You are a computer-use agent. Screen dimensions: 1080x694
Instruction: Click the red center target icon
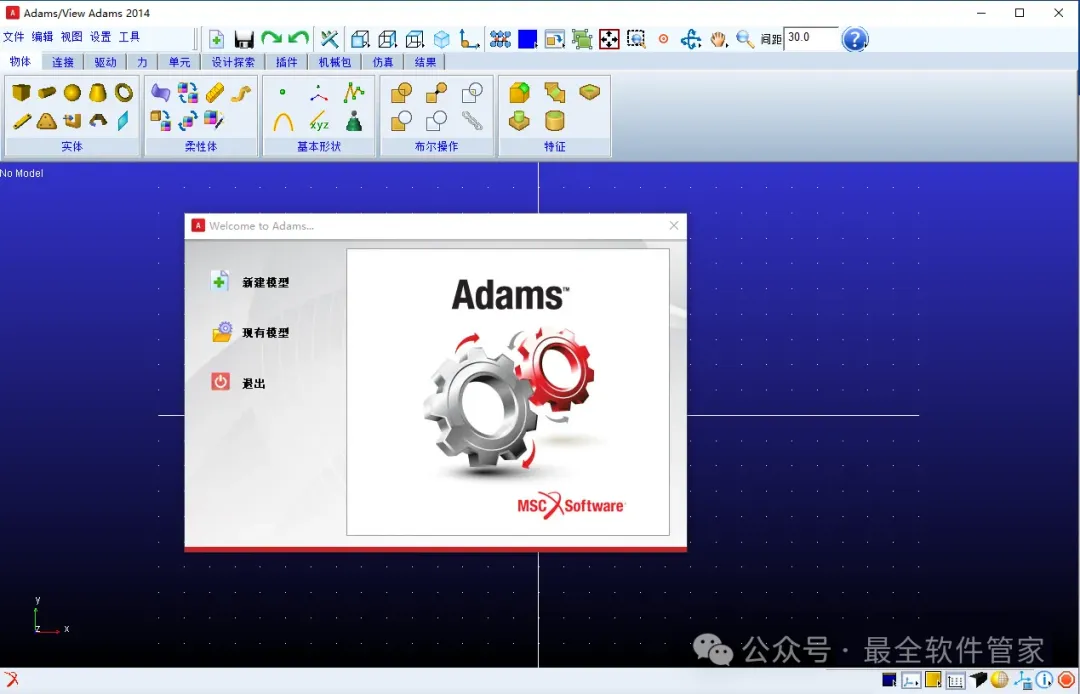[663, 39]
